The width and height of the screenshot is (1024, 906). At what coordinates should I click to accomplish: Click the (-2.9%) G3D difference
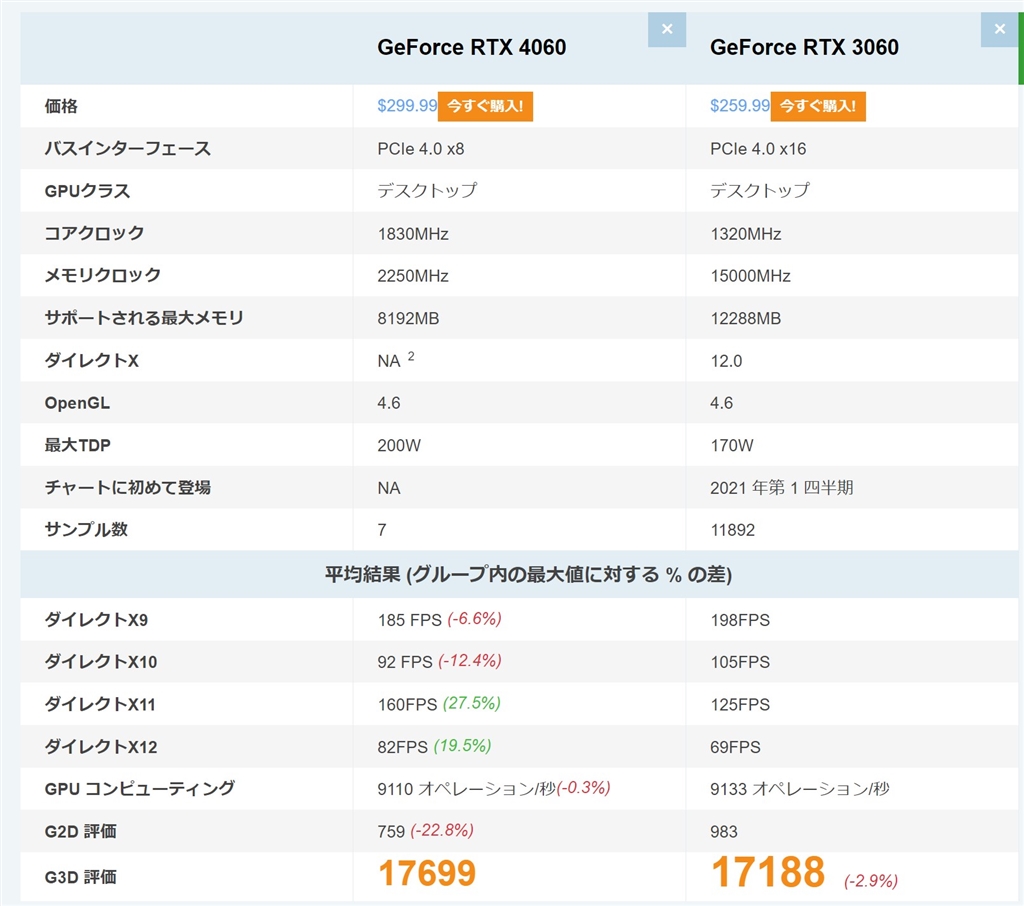[x=871, y=881]
